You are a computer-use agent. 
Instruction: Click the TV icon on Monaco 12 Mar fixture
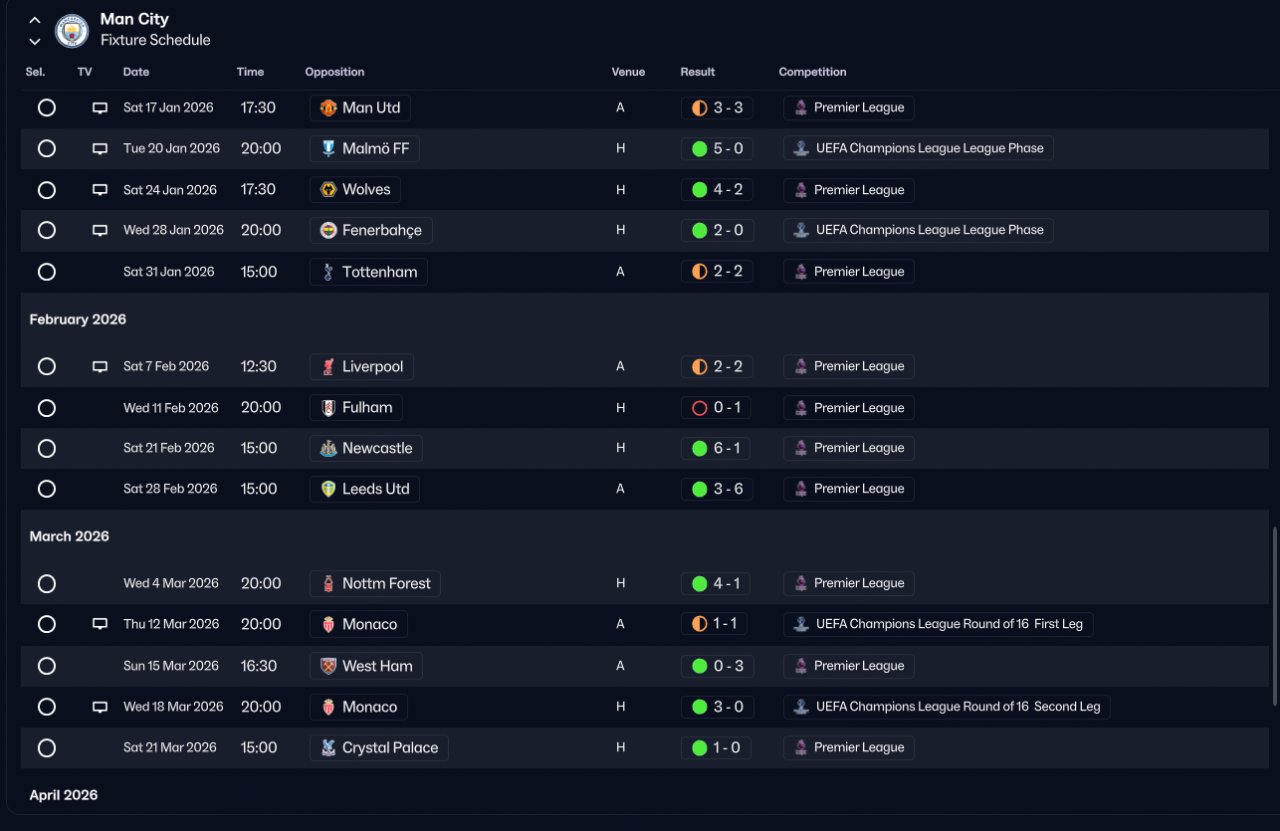coord(100,624)
